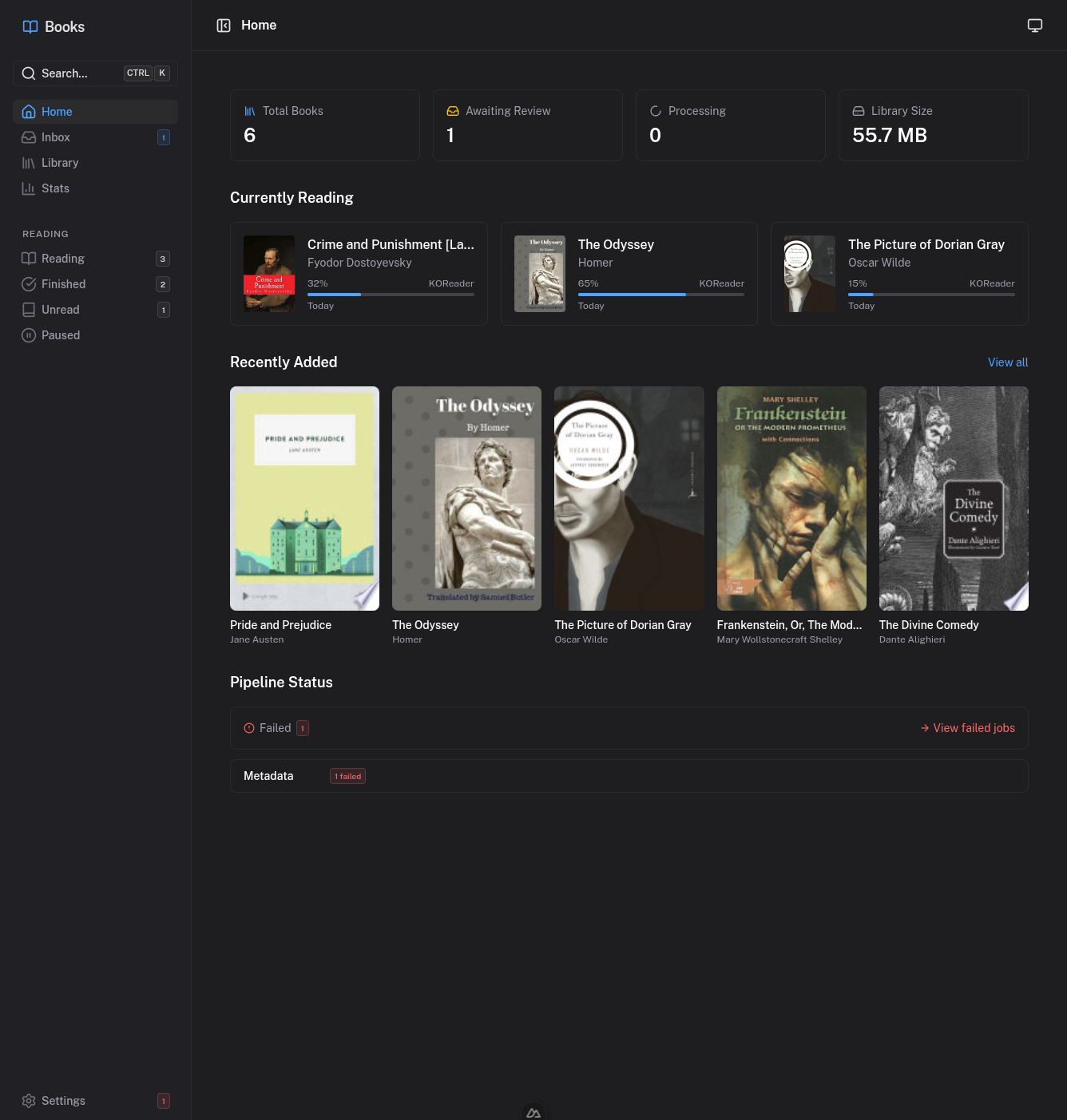Show the Reading books list
This screenshot has height=1120, width=1067.
[63, 259]
